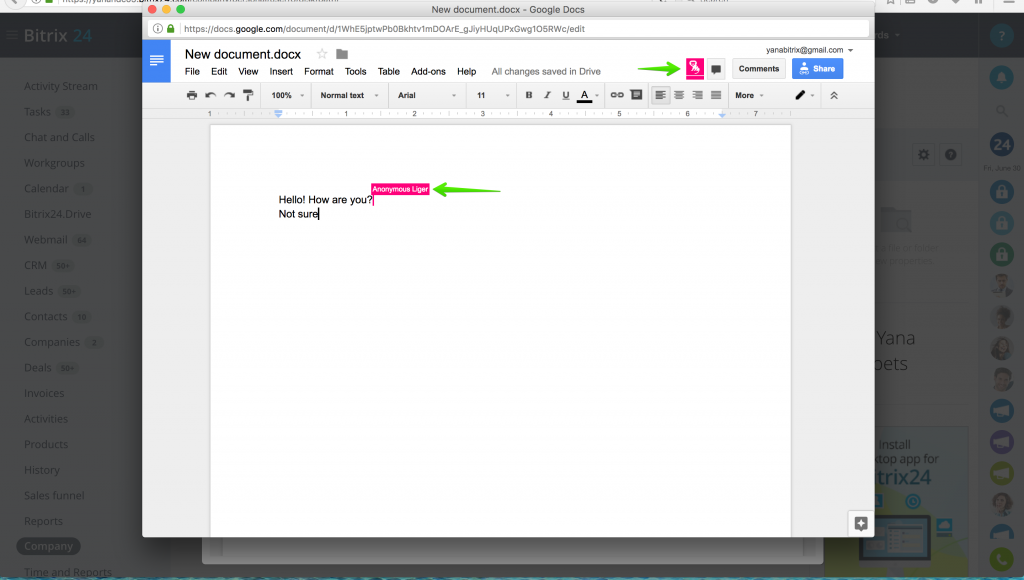This screenshot has width=1024, height=580.
Task: Open the font size 11 dropdown
Action: pos(492,95)
